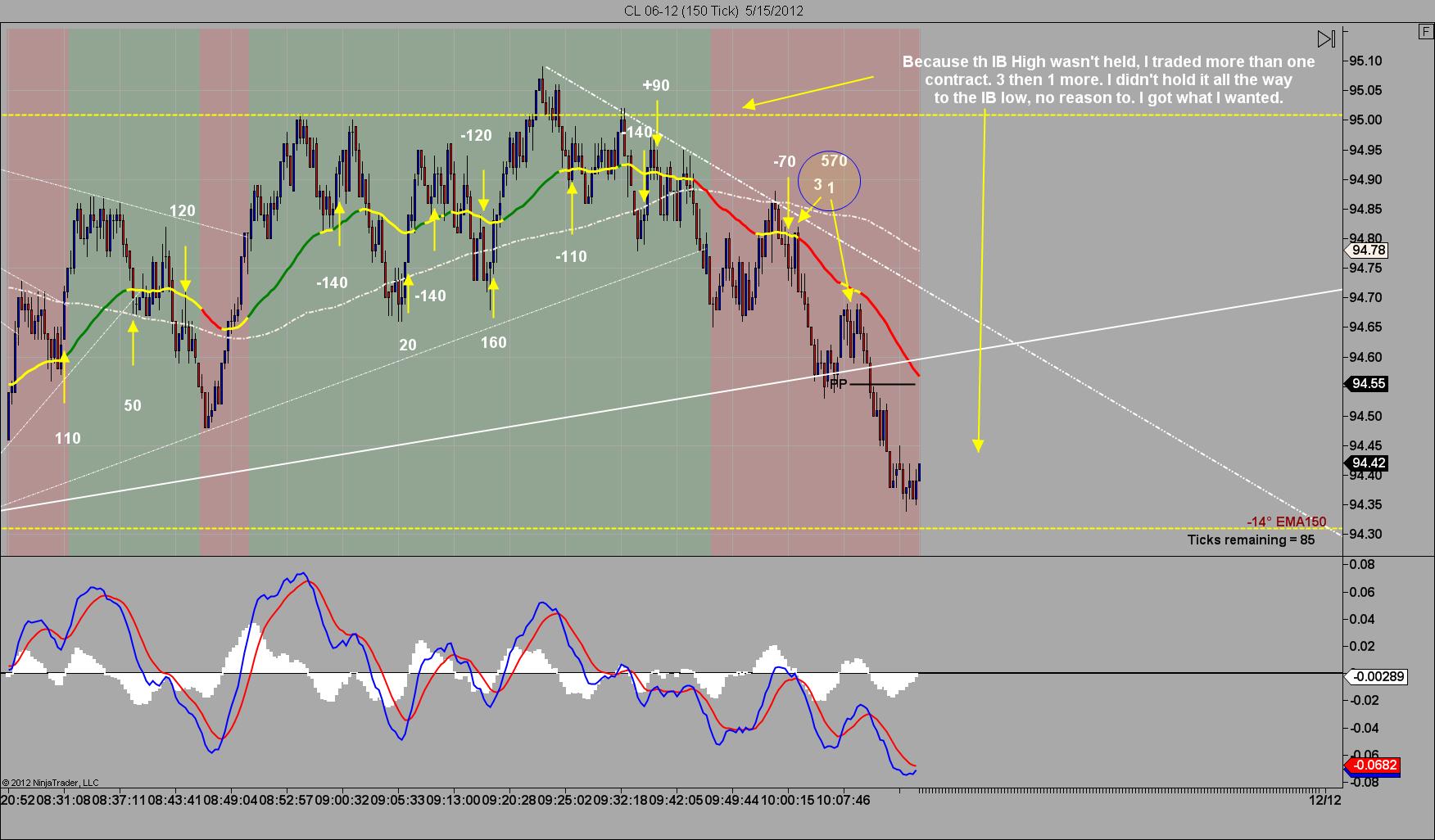Click the 0.04 indicator axis label
Image resolution: width=1435 pixels, height=840 pixels.
coord(1364,620)
